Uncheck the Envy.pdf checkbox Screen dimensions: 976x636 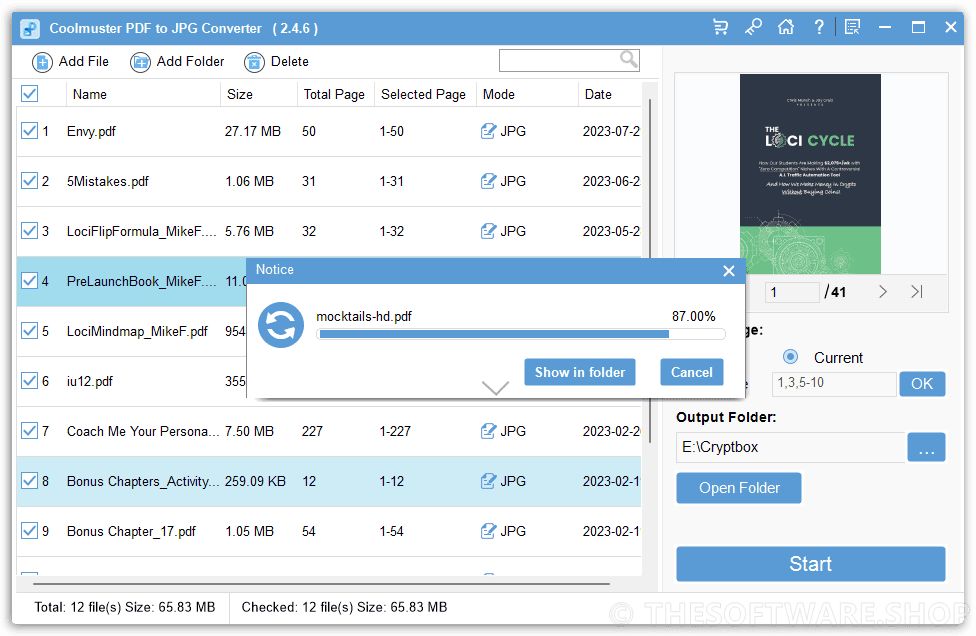29,131
